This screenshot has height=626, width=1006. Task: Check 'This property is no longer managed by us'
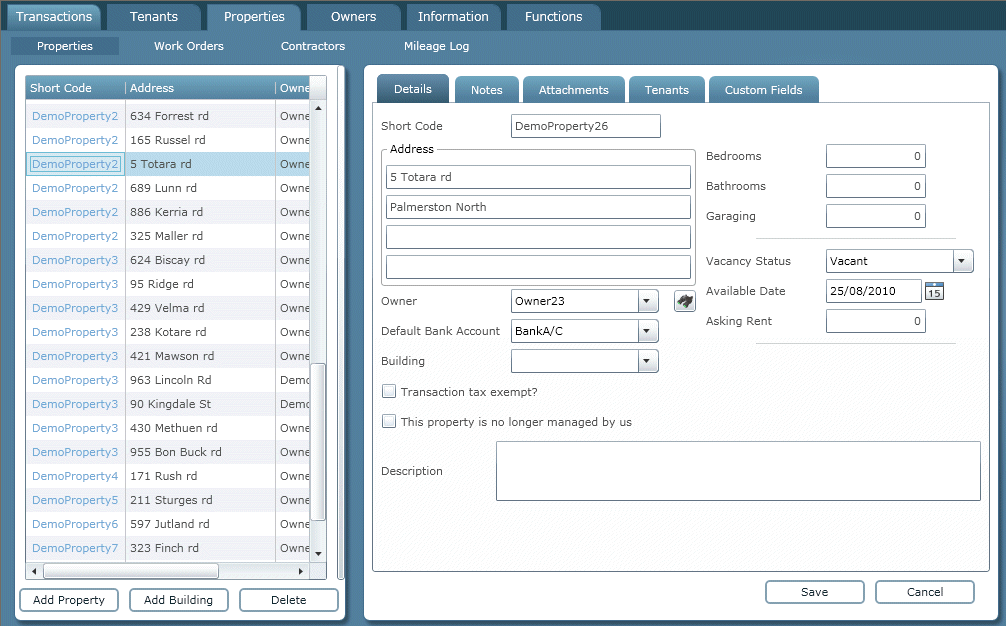pyautogui.click(x=389, y=421)
